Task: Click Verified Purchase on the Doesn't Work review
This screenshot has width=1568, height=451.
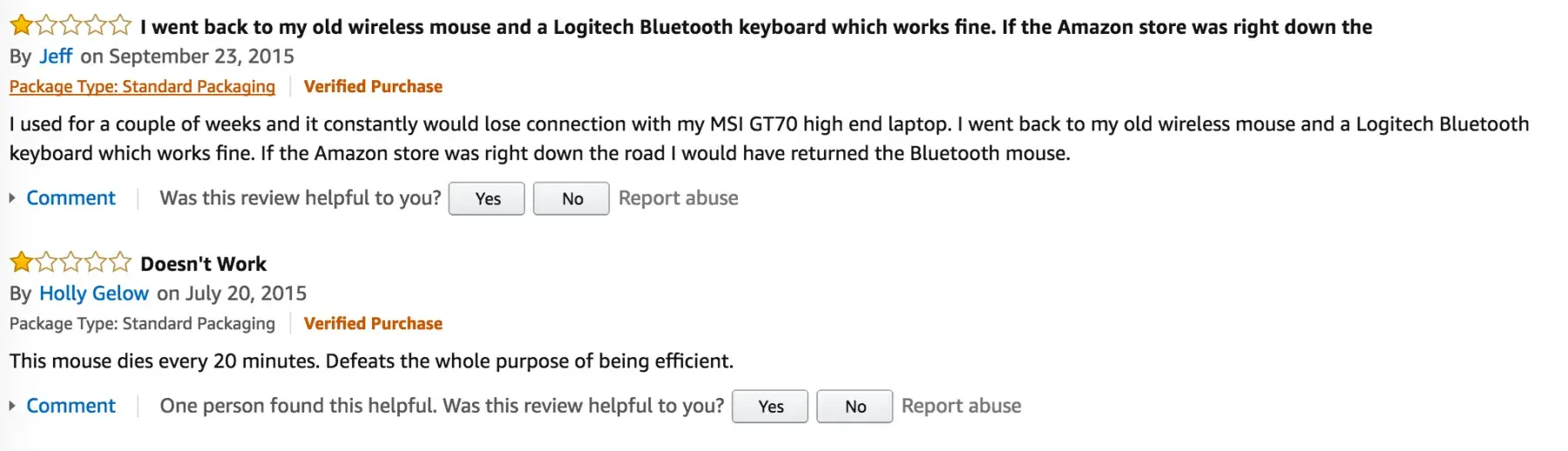Action: pos(373,324)
